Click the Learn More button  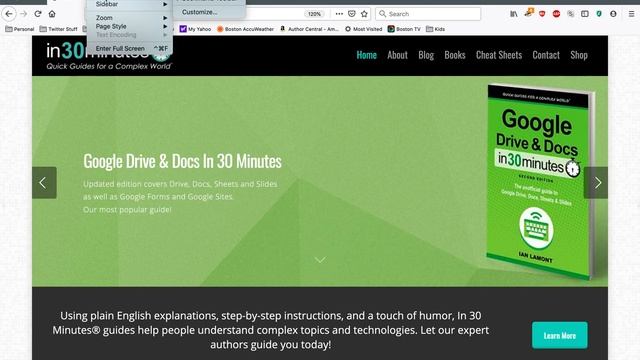(560, 335)
